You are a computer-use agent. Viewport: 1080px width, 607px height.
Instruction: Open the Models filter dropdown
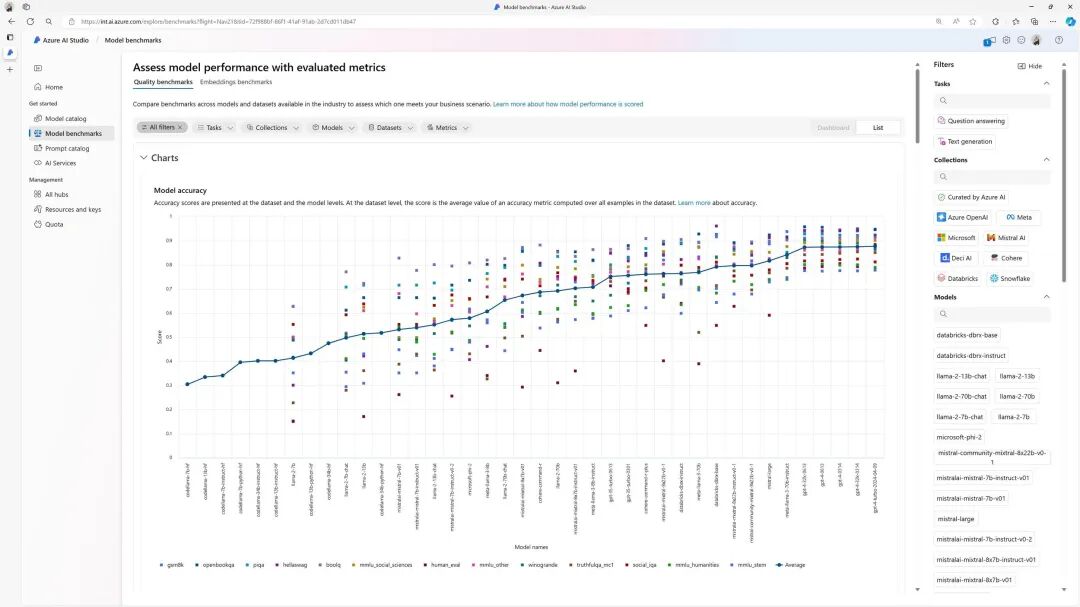(x=333, y=127)
